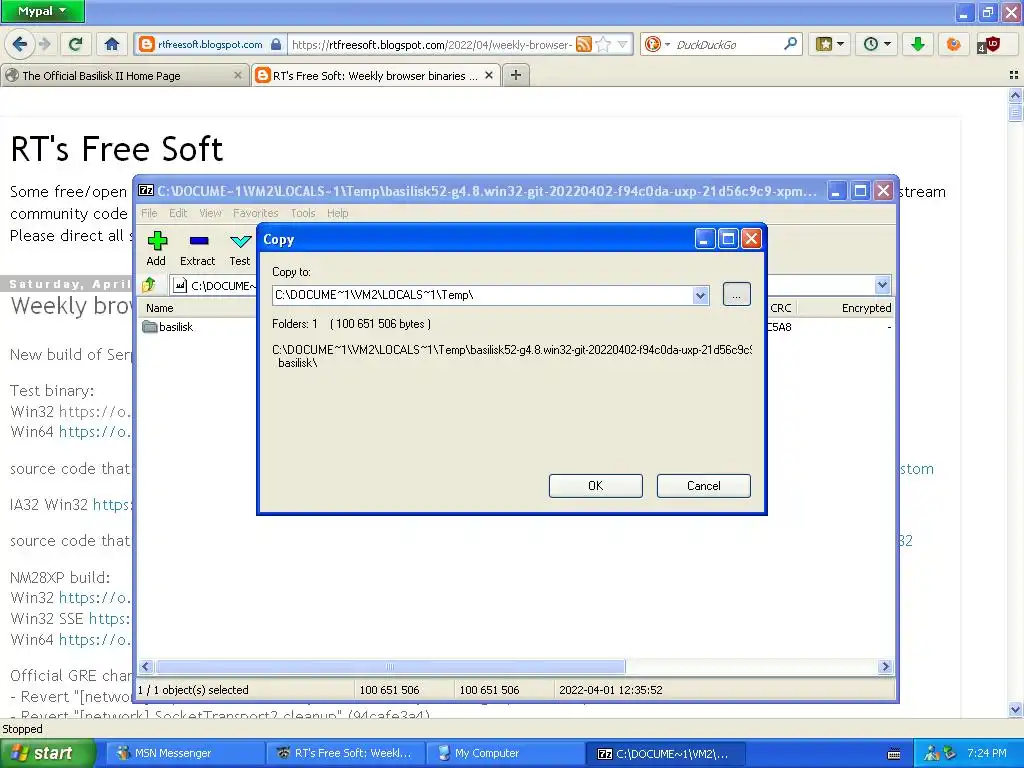Click 7-Zip up-one-level folder icon
The height and width of the screenshot is (768, 1024).
coord(149,285)
